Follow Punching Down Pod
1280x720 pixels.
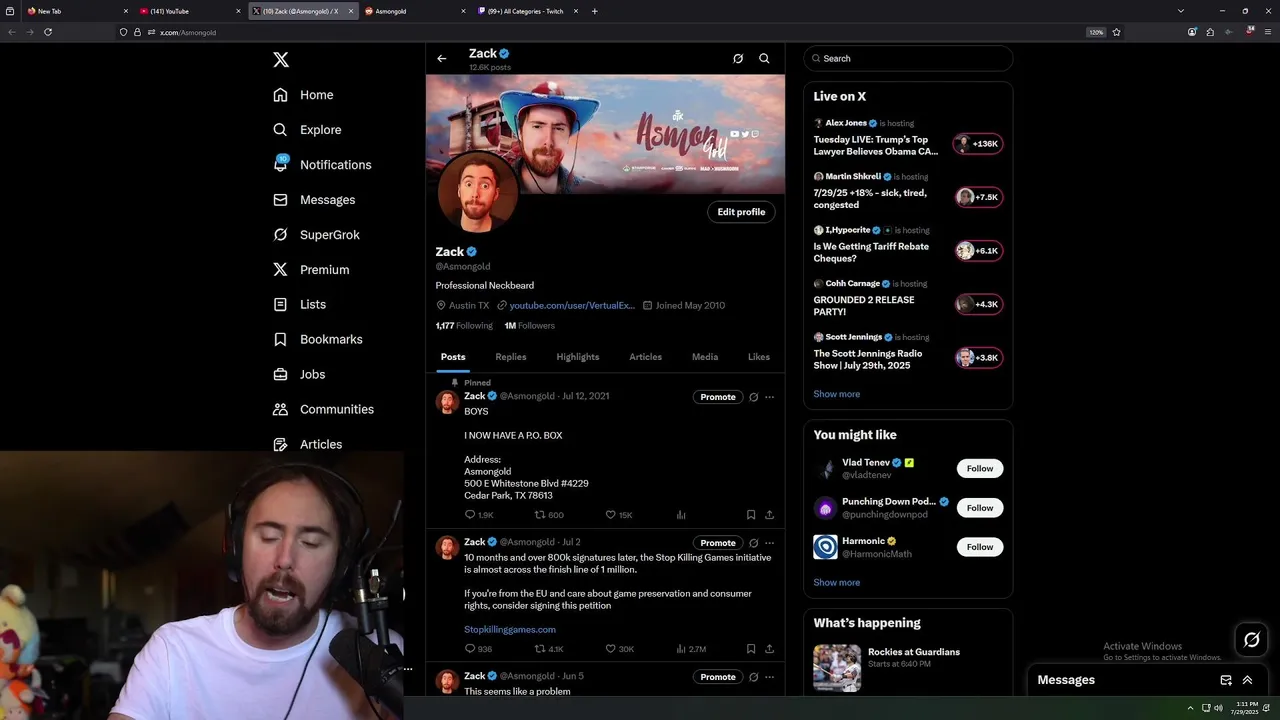coord(980,508)
